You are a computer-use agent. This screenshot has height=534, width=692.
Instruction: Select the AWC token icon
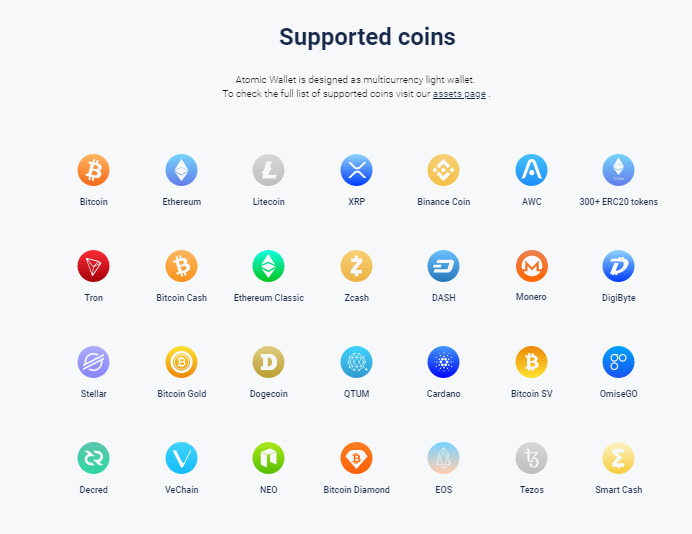click(x=531, y=170)
